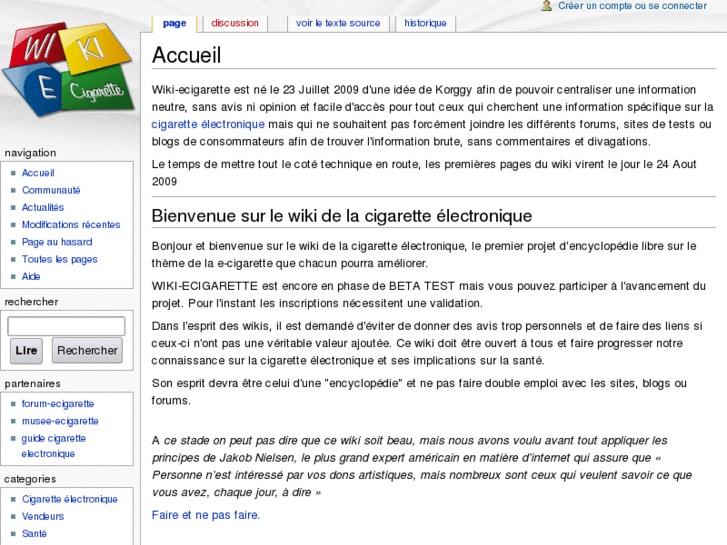Image resolution: width=727 pixels, height=545 pixels.
Task: Click the Wiki E Cigarette logo
Action: [x=69, y=69]
